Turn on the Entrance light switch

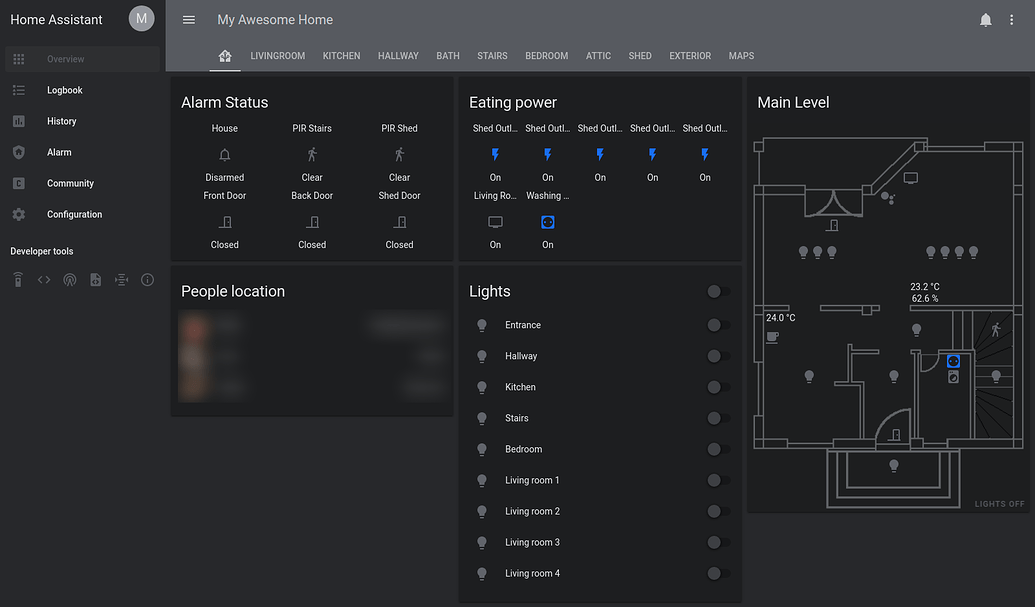point(717,325)
